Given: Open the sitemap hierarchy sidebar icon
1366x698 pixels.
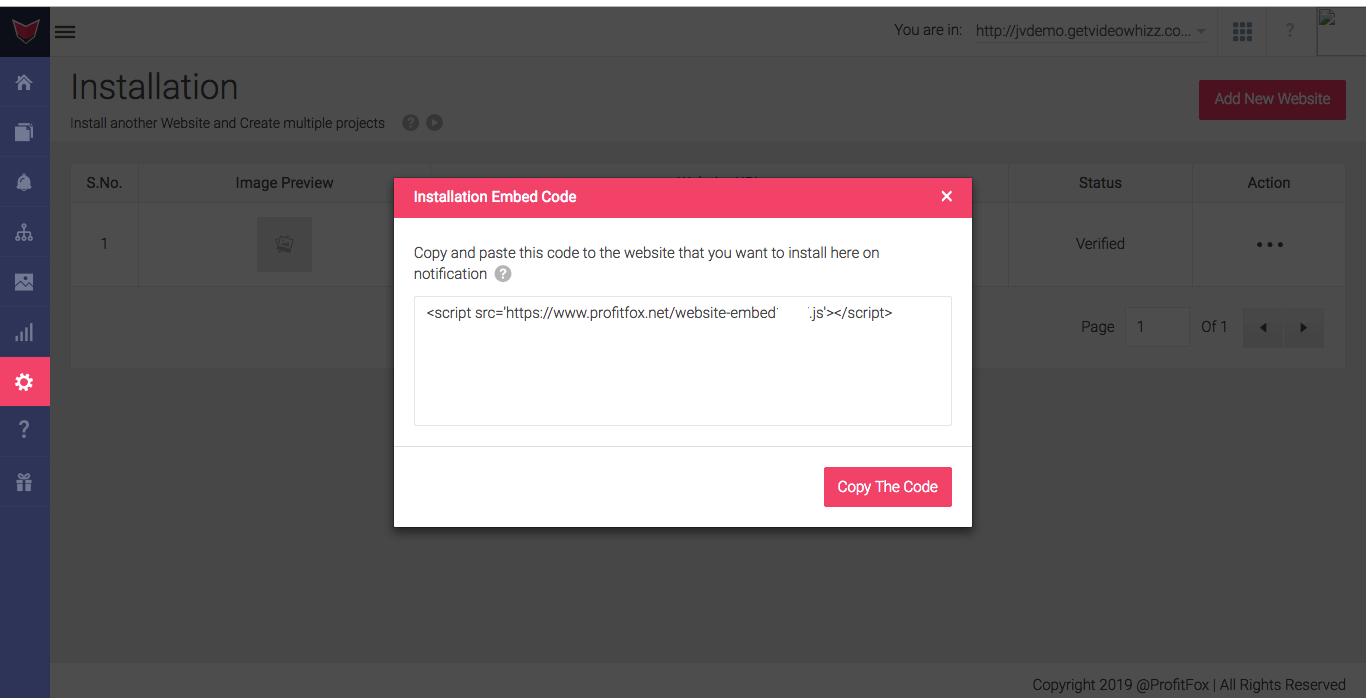Looking at the screenshot, I should click(24, 232).
